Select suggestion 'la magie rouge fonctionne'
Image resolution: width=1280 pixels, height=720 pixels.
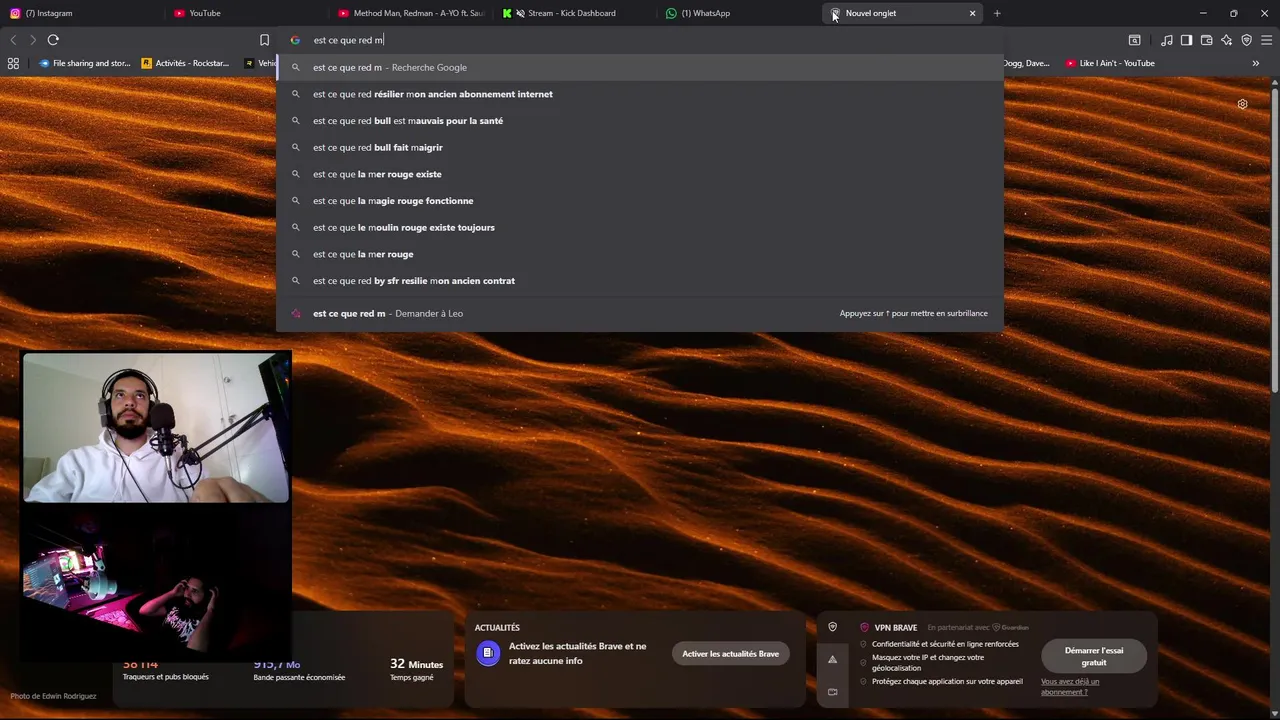tap(640, 201)
